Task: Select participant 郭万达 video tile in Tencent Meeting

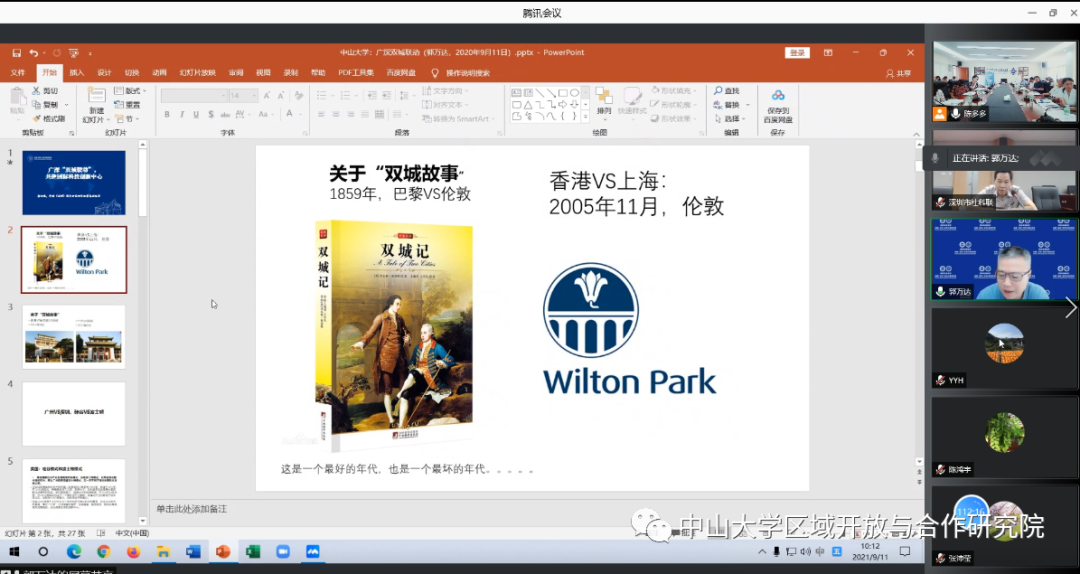Action: [1004, 259]
